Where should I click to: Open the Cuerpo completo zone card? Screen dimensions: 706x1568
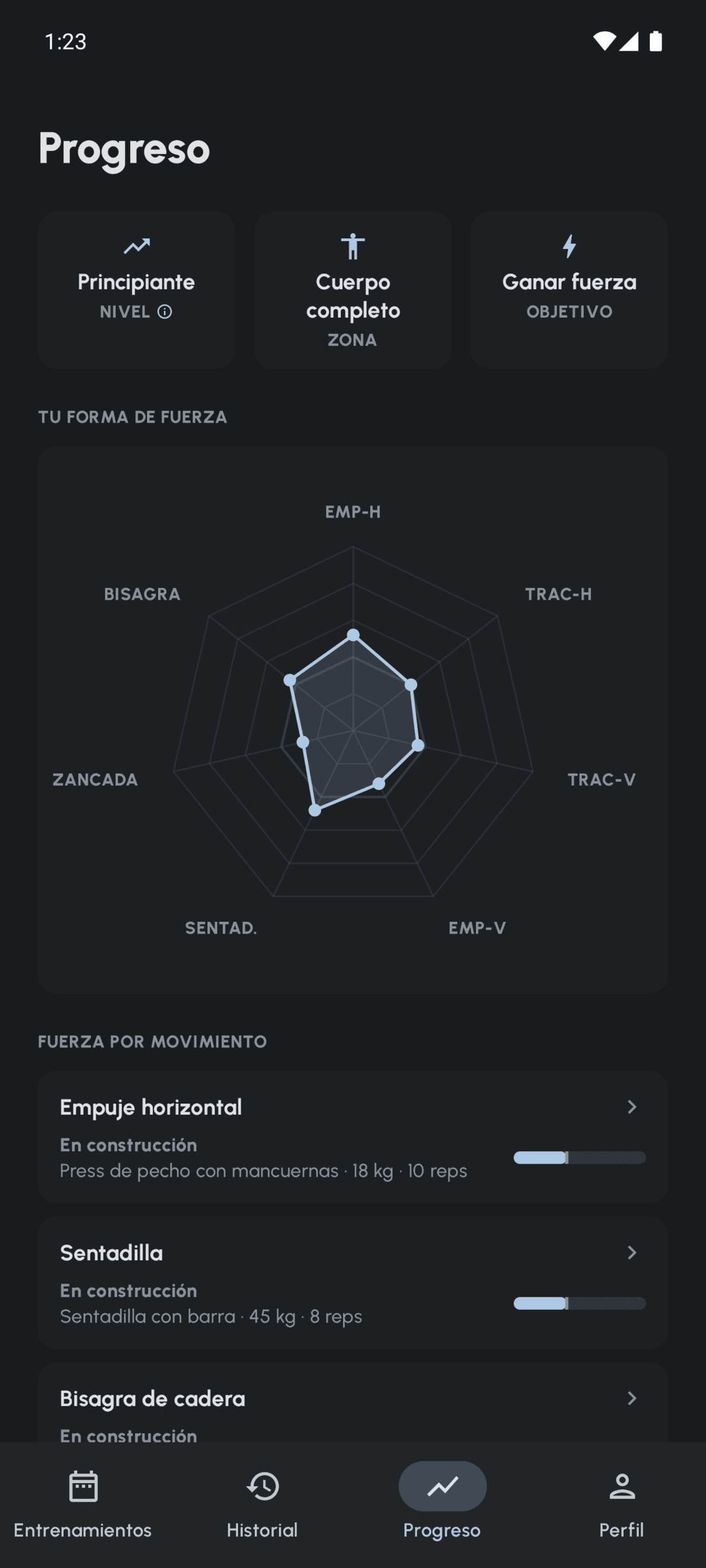pos(353,290)
